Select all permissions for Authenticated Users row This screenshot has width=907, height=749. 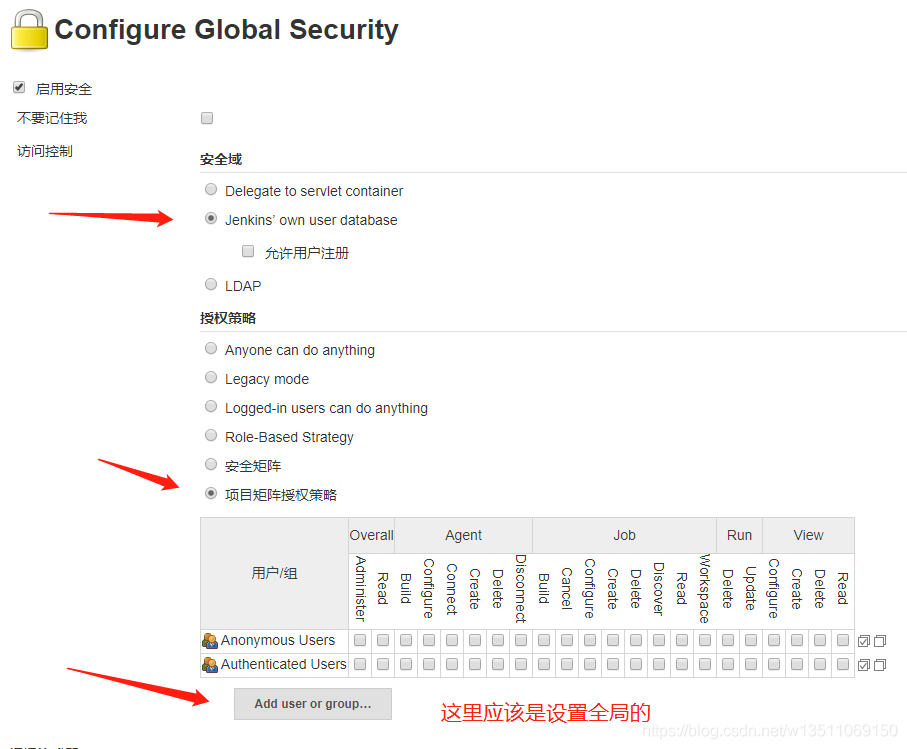point(864,665)
